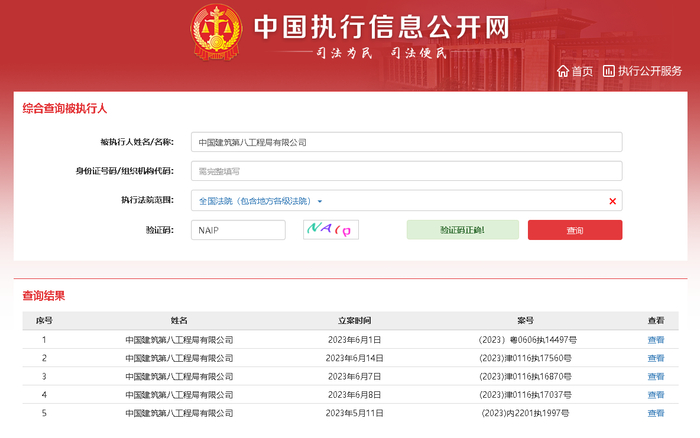Click company name in row 1
Viewport: 700px width, 438px height.
point(179,340)
